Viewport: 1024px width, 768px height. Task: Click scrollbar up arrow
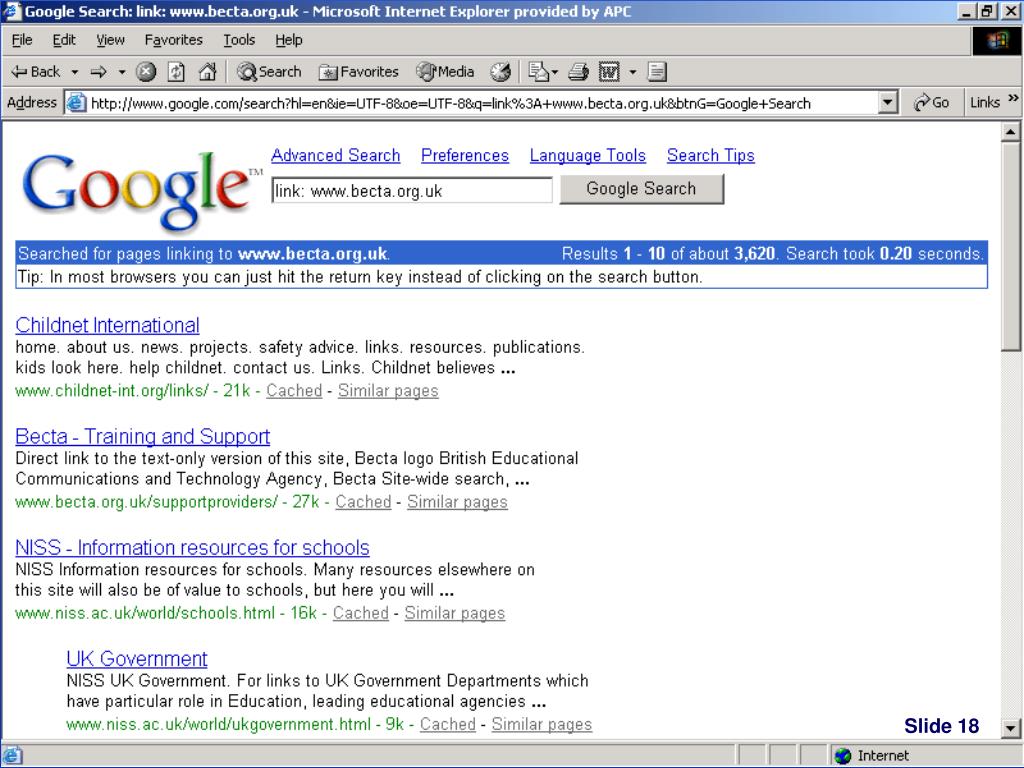tap(1010, 131)
